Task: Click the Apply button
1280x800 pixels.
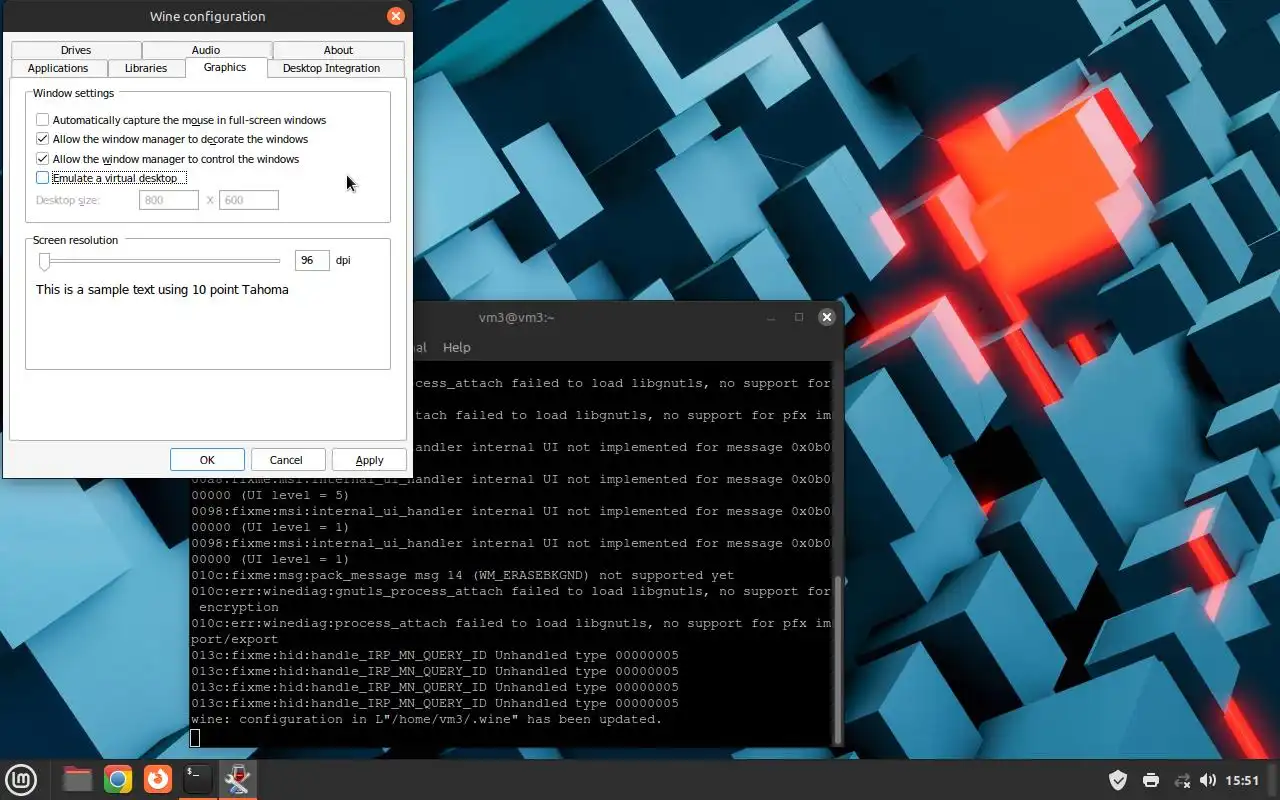Action: 369,460
